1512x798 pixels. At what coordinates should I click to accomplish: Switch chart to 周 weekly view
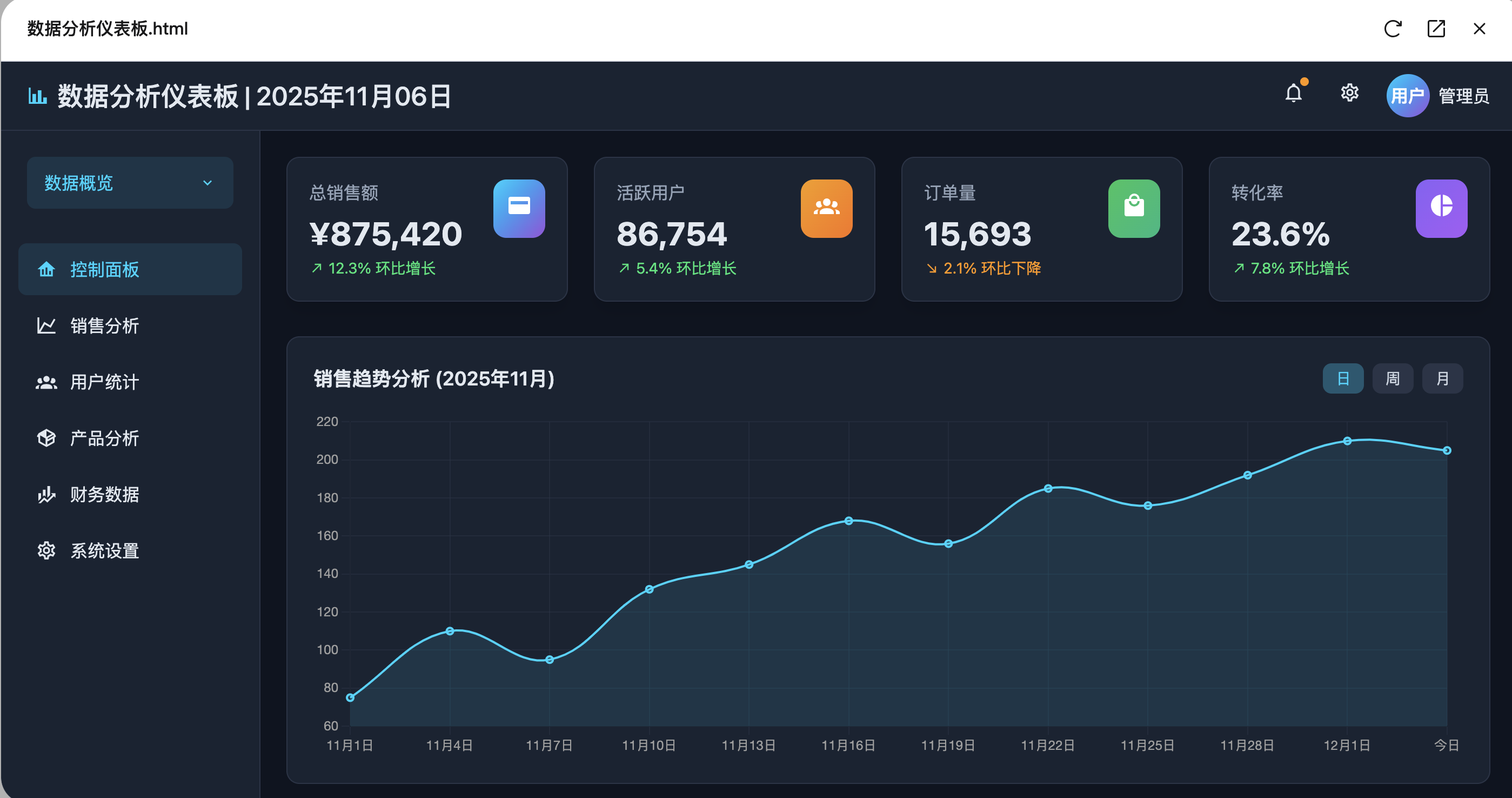click(1392, 379)
